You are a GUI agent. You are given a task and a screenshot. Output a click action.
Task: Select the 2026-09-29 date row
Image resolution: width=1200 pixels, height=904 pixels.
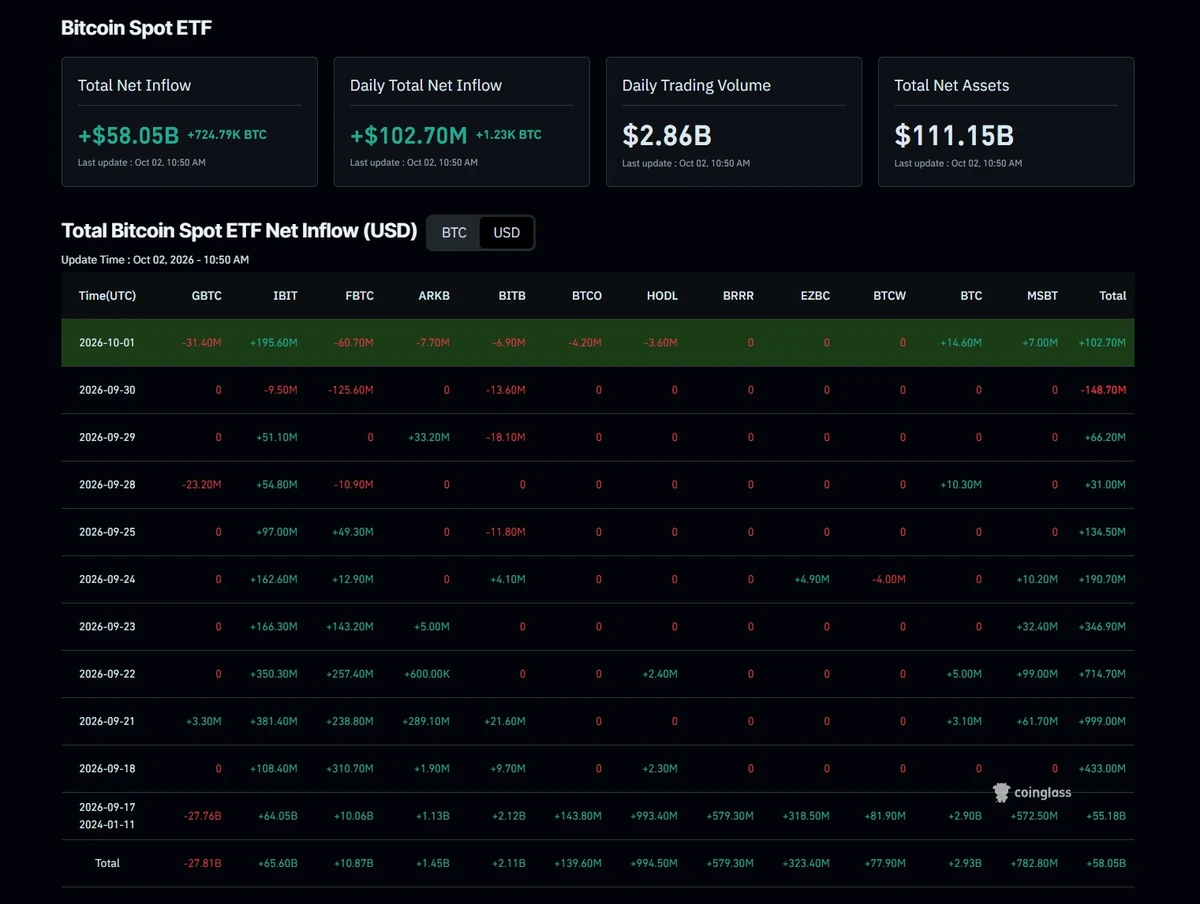(598, 437)
